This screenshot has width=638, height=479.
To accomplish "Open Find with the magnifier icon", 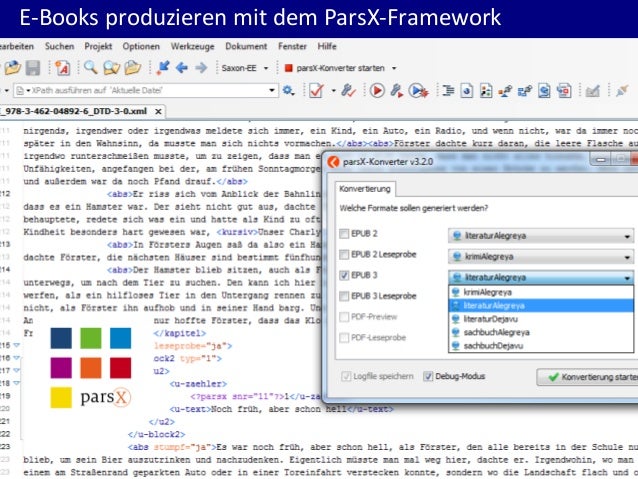I will [x=90, y=68].
